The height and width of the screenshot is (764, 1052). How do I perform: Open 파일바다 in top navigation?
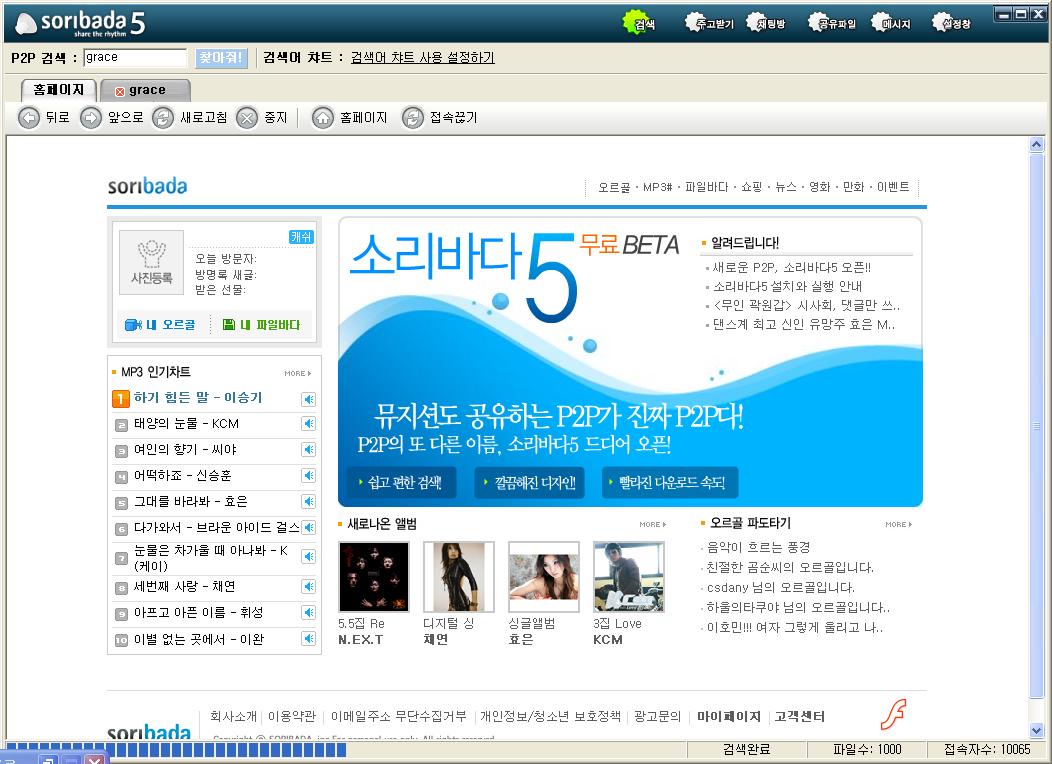[706, 187]
